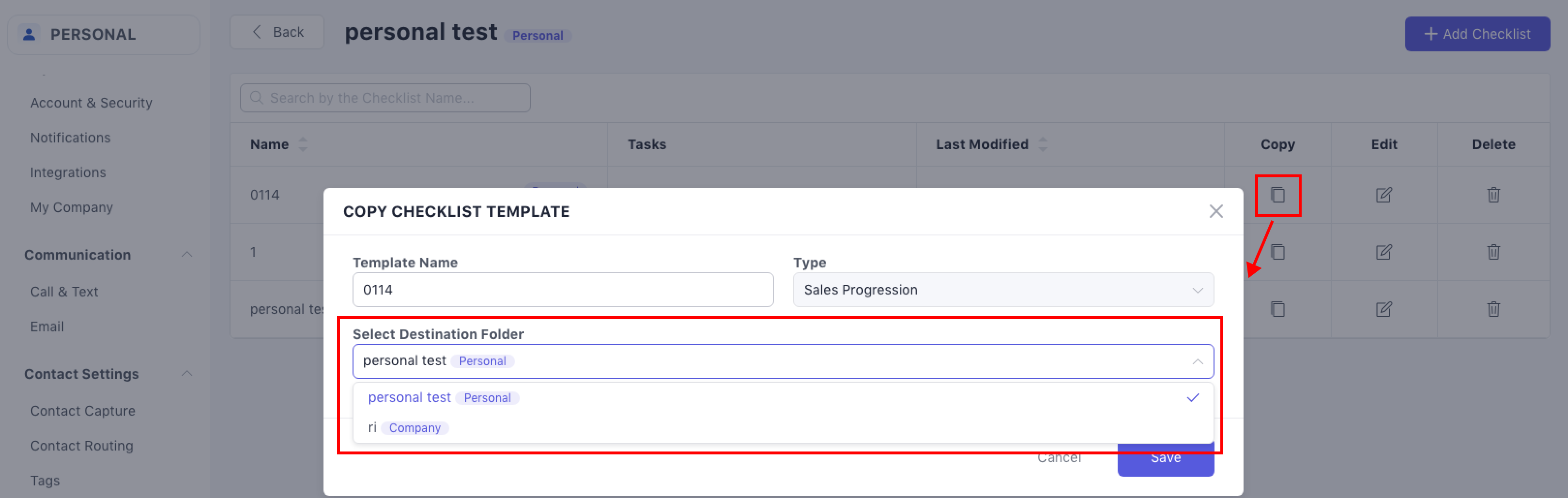Collapse the Select Destination Folder dropdown

1197,361
